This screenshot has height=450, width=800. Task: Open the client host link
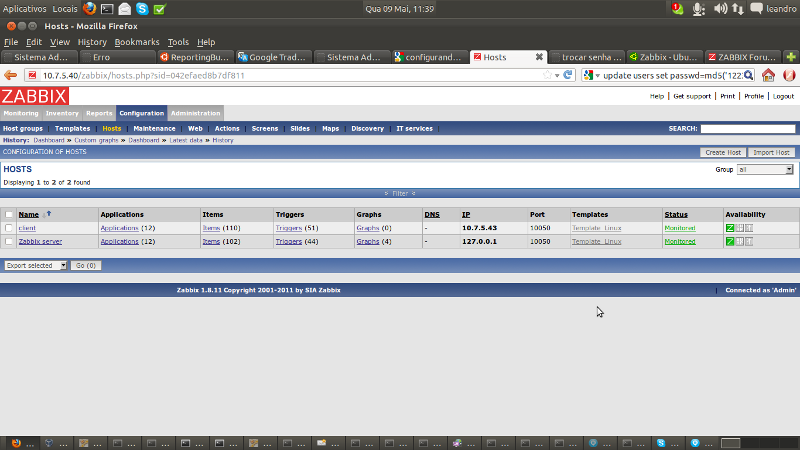pos(27,228)
